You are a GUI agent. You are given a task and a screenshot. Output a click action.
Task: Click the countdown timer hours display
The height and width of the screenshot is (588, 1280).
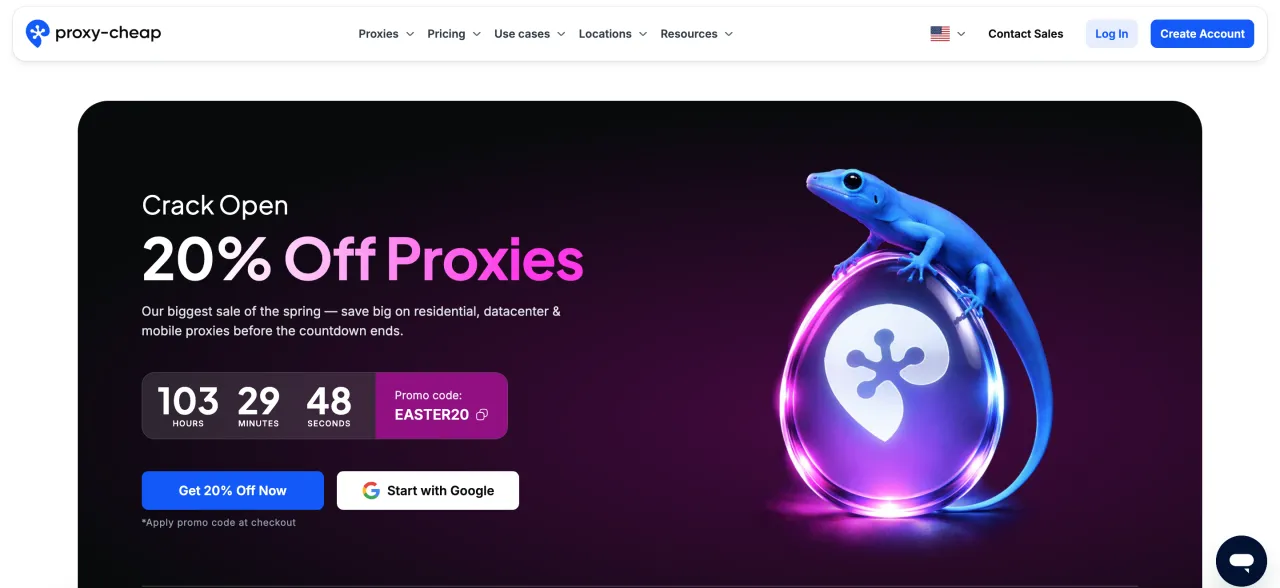pyautogui.click(x=188, y=406)
